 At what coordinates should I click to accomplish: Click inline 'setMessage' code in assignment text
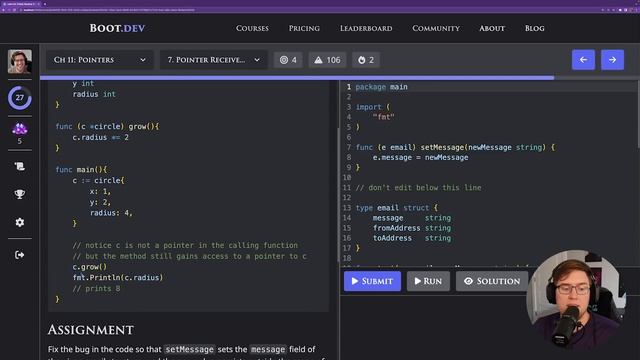click(x=189, y=349)
